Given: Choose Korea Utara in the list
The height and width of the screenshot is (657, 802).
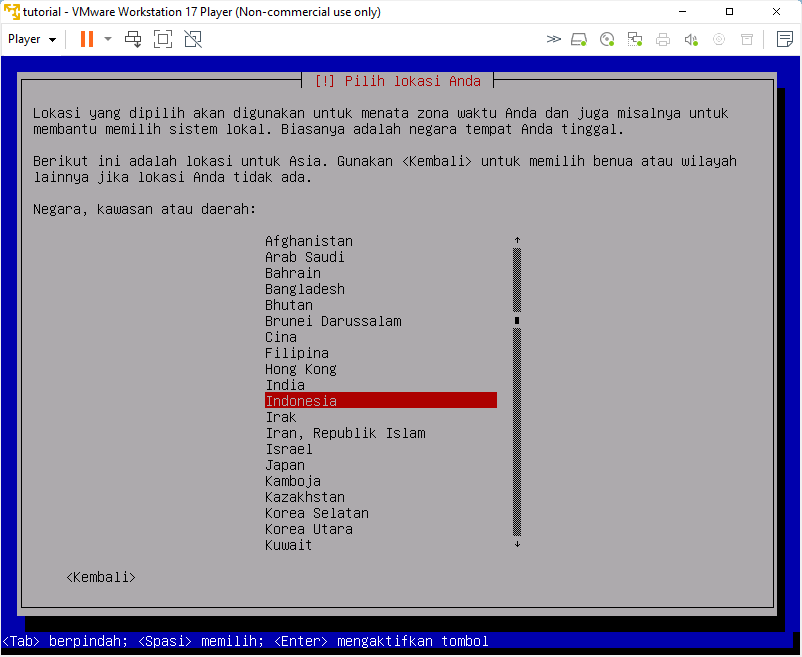Looking at the screenshot, I should [381, 529].
